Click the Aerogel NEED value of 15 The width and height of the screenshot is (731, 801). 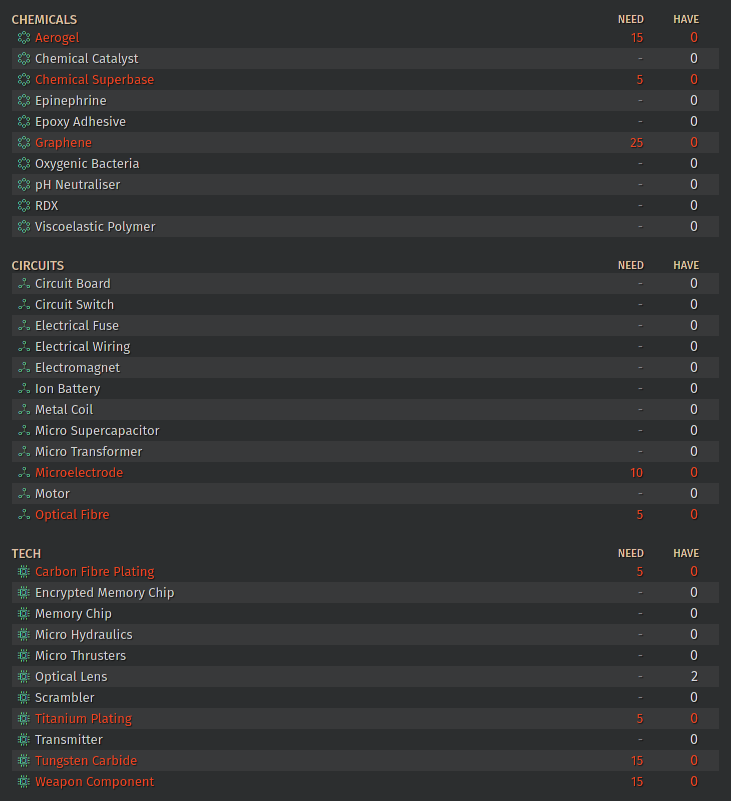point(637,38)
